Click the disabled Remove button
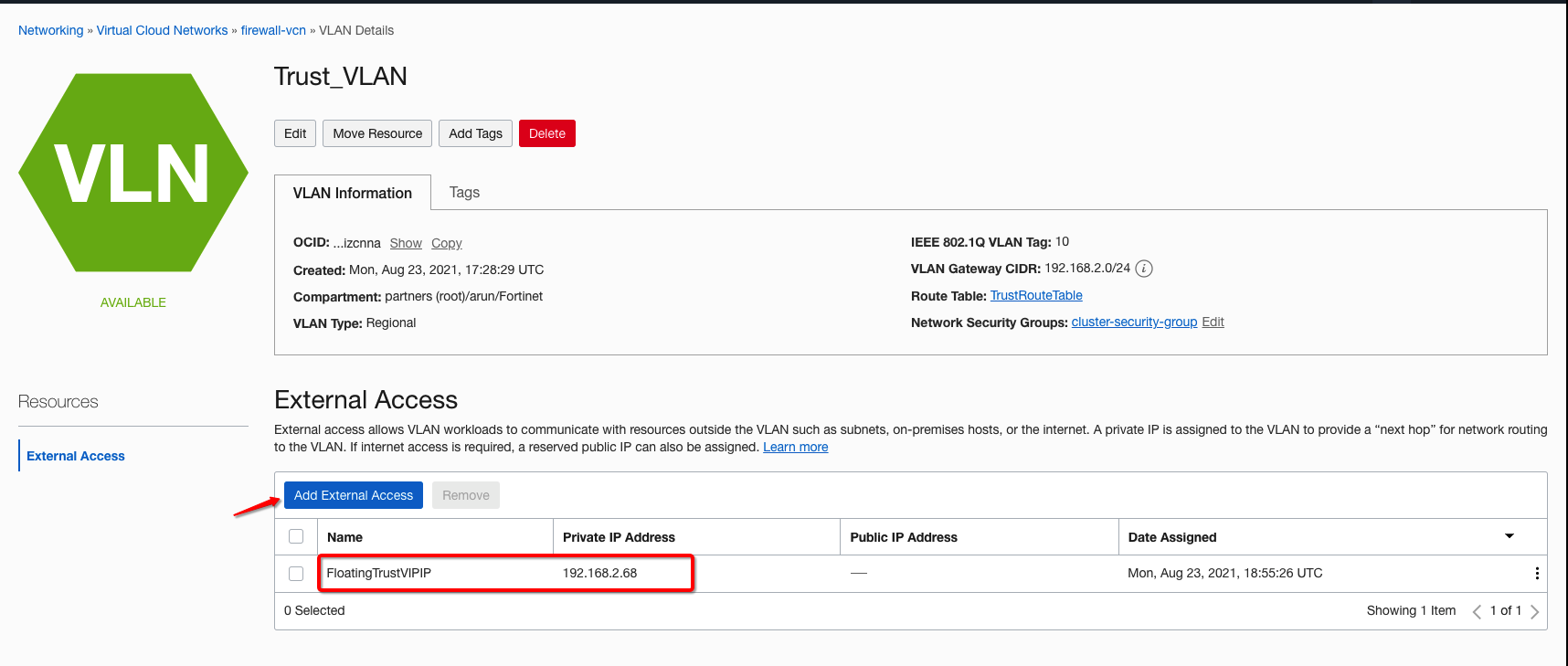Image resolution: width=1568 pixels, height=666 pixels. pos(466,495)
